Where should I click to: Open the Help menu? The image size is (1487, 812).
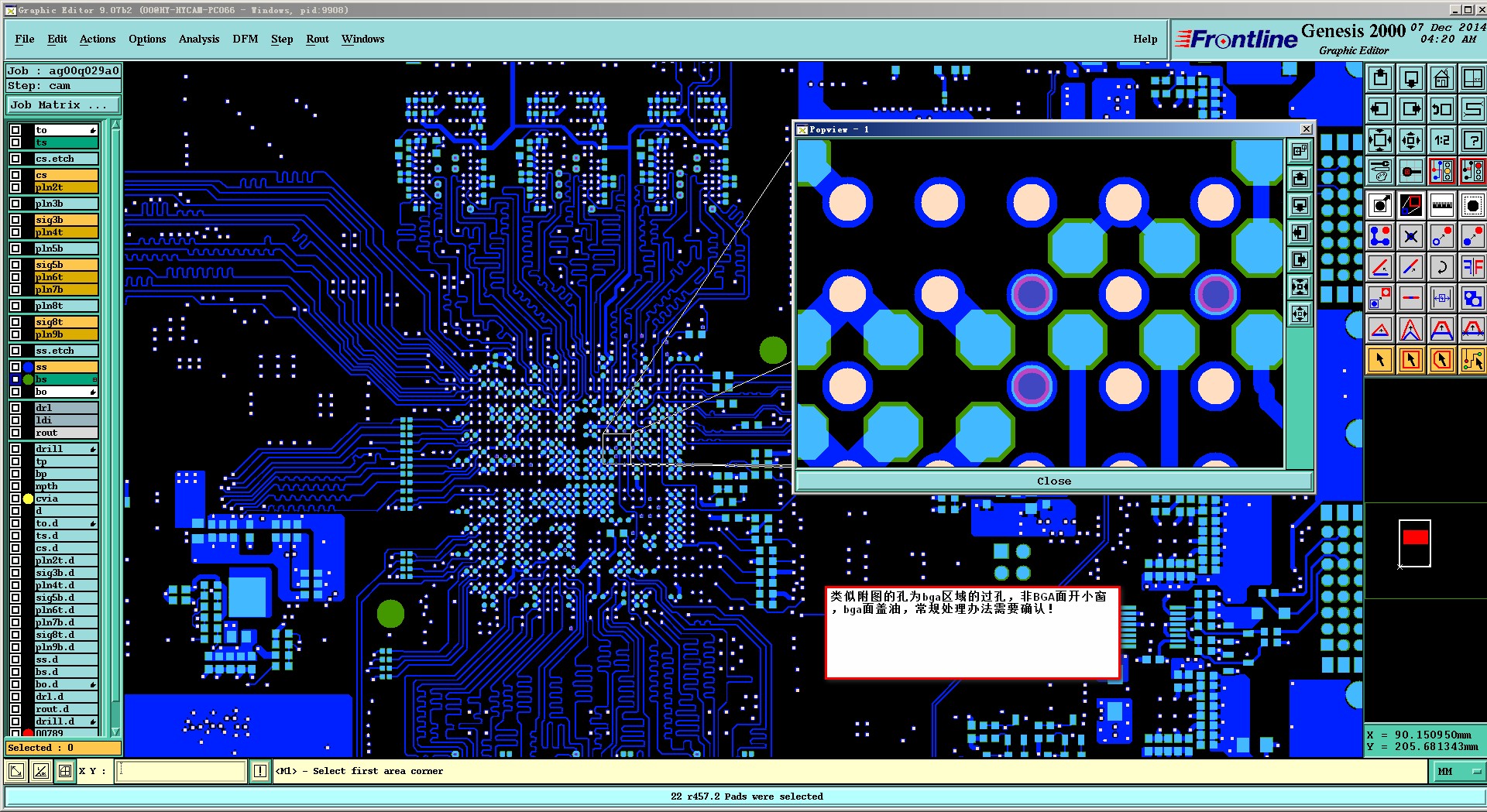(1145, 39)
